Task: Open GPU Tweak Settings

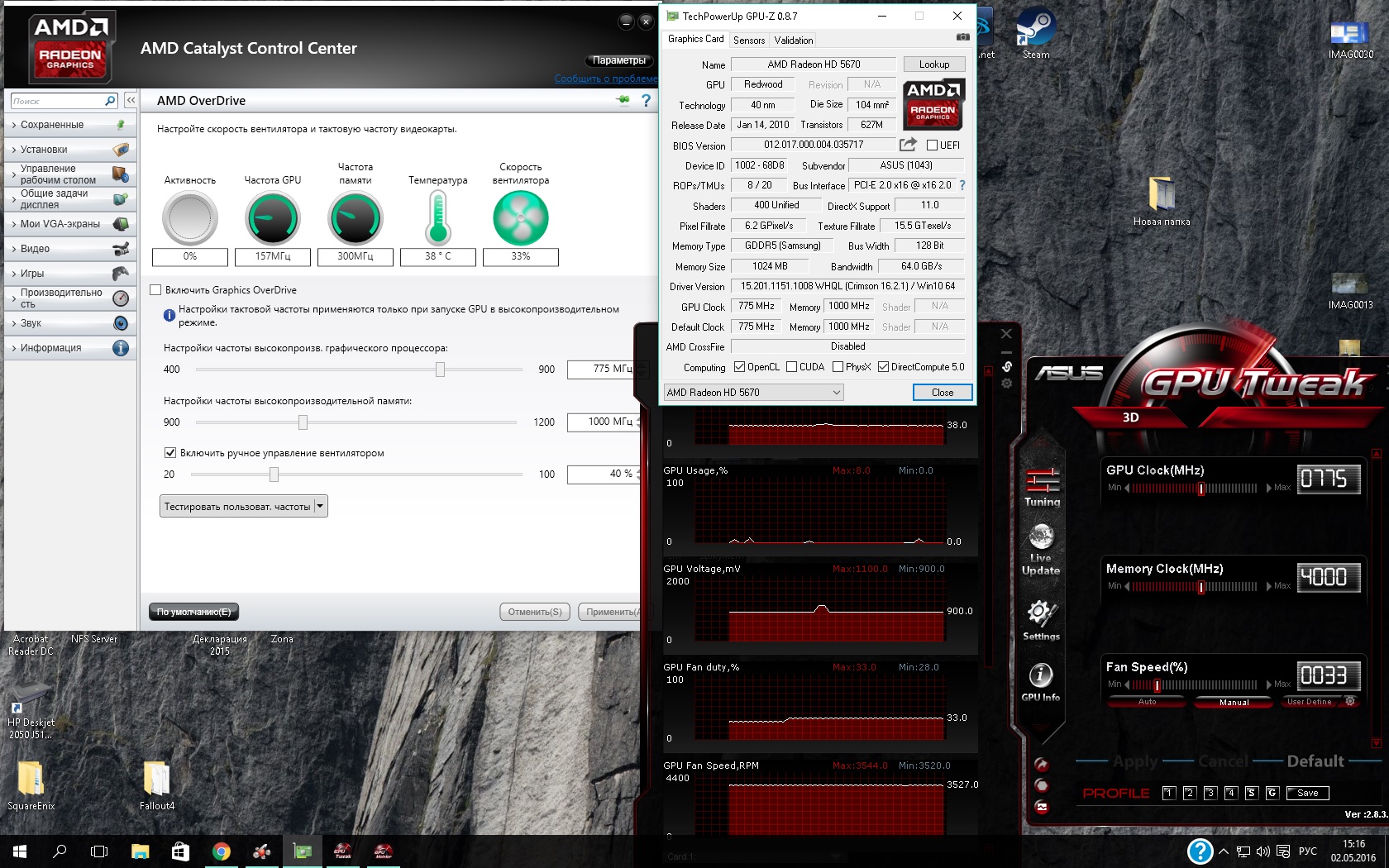Action: pyautogui.click(x=1041, y=620)
